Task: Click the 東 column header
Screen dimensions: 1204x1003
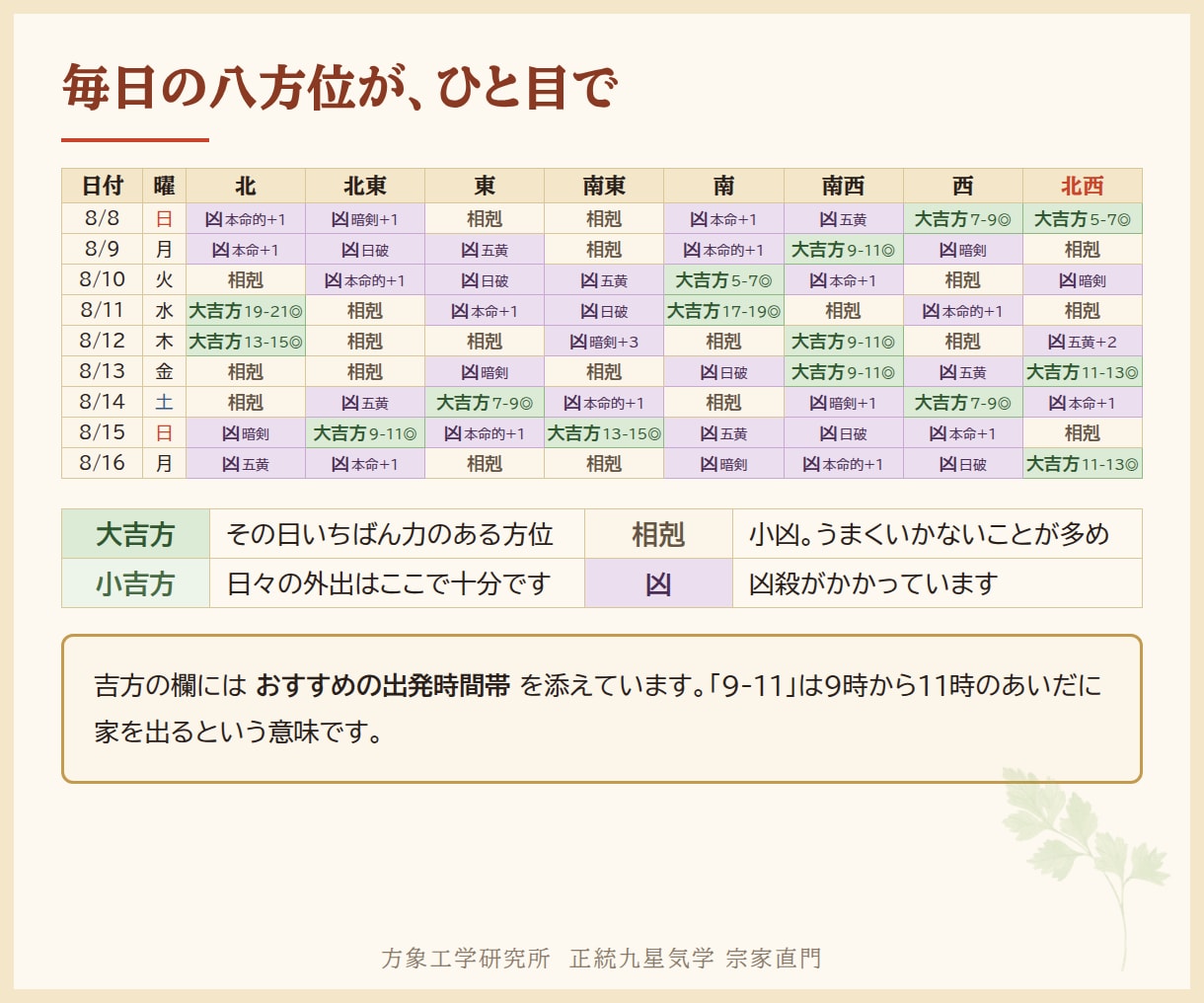Action: (485, 186)
